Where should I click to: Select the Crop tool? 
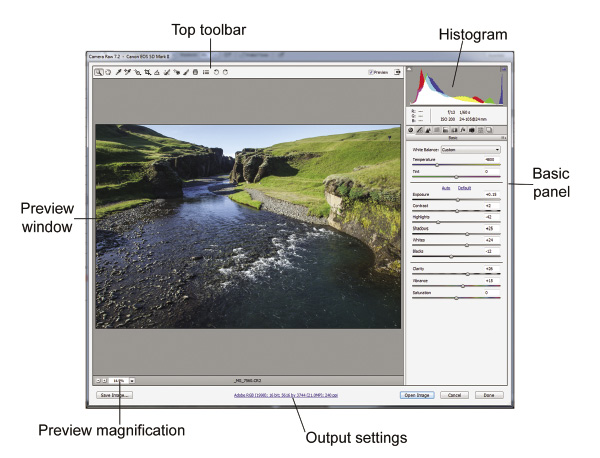[147, 72]
